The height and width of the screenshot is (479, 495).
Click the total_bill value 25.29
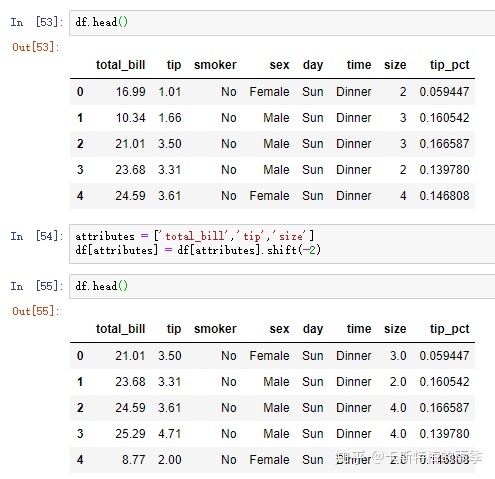[x=131, y=434]
